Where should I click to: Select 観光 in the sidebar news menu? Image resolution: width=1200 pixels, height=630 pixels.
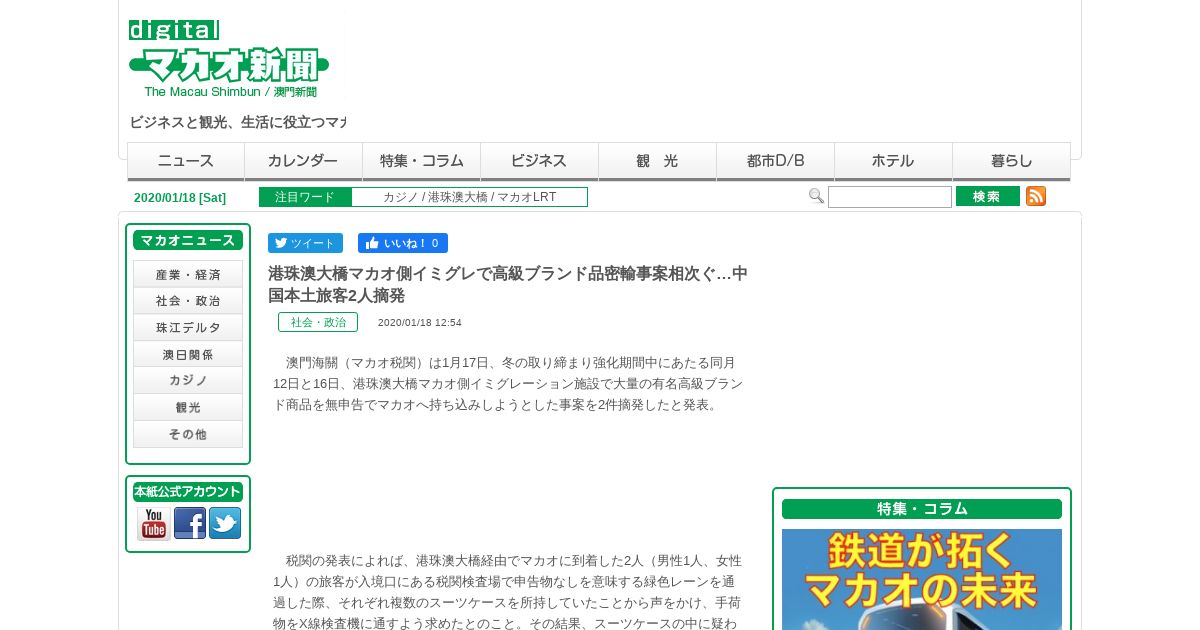coord(188,407)
